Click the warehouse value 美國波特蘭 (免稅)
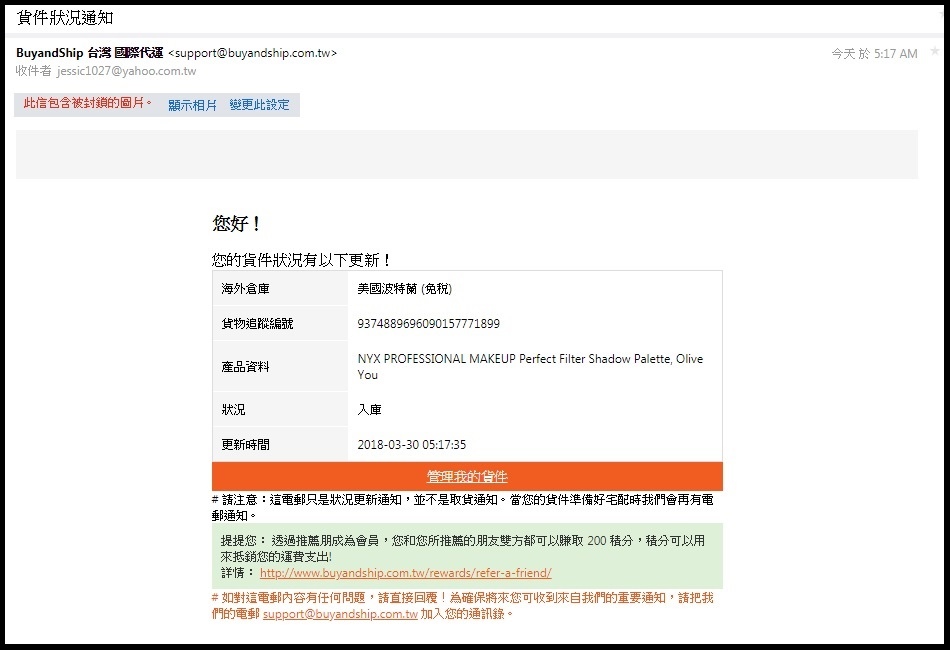Image resolution: width=950 pixels, height=650 pixels. 404,289
